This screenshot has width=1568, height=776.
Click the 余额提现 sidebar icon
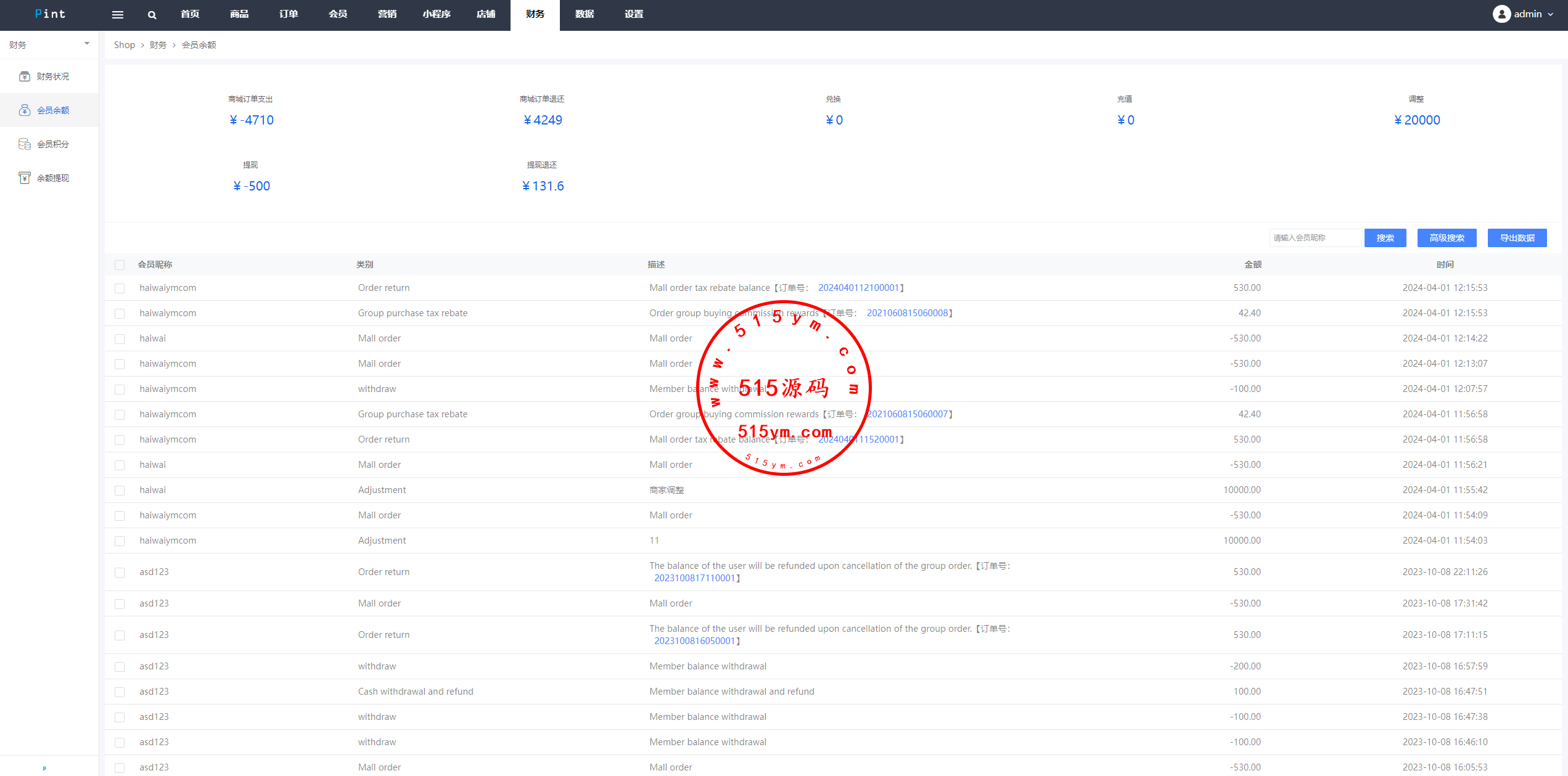coord(25,178)
